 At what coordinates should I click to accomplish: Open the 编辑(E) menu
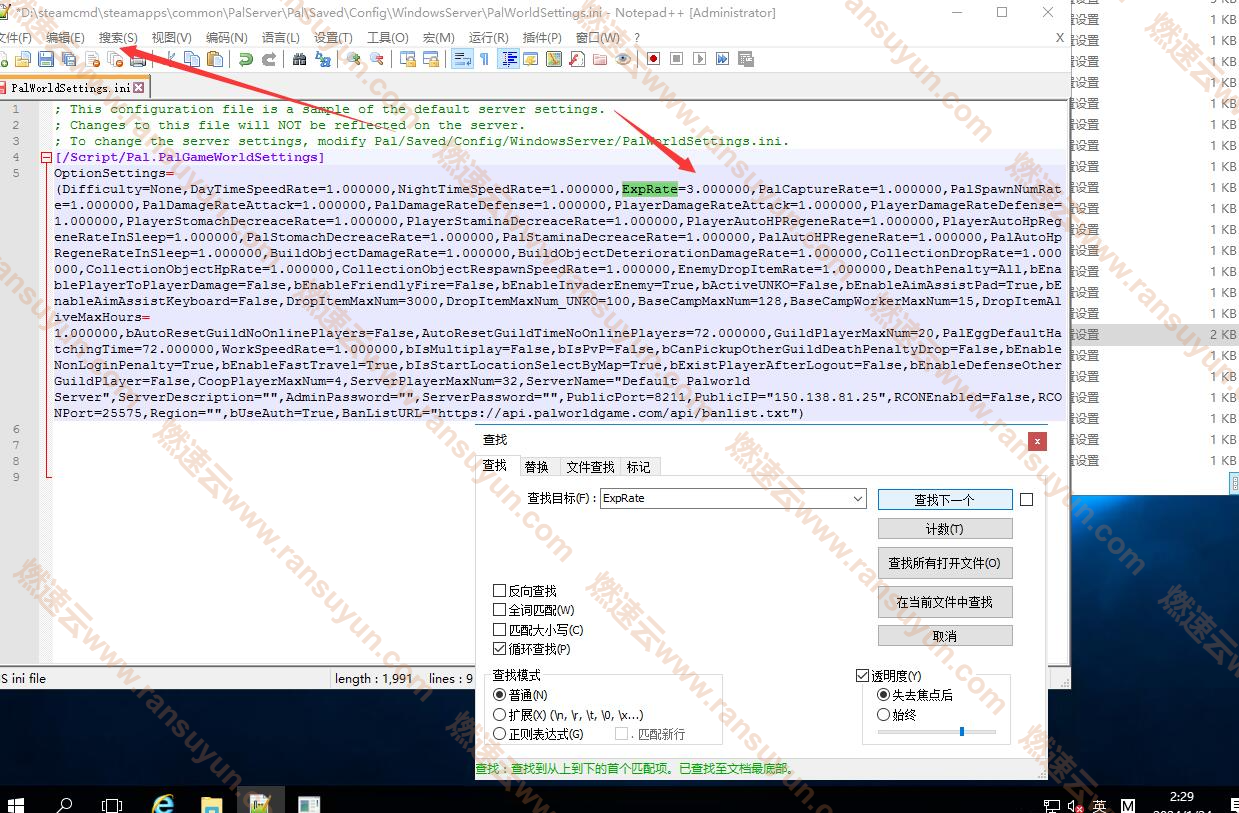65,38
